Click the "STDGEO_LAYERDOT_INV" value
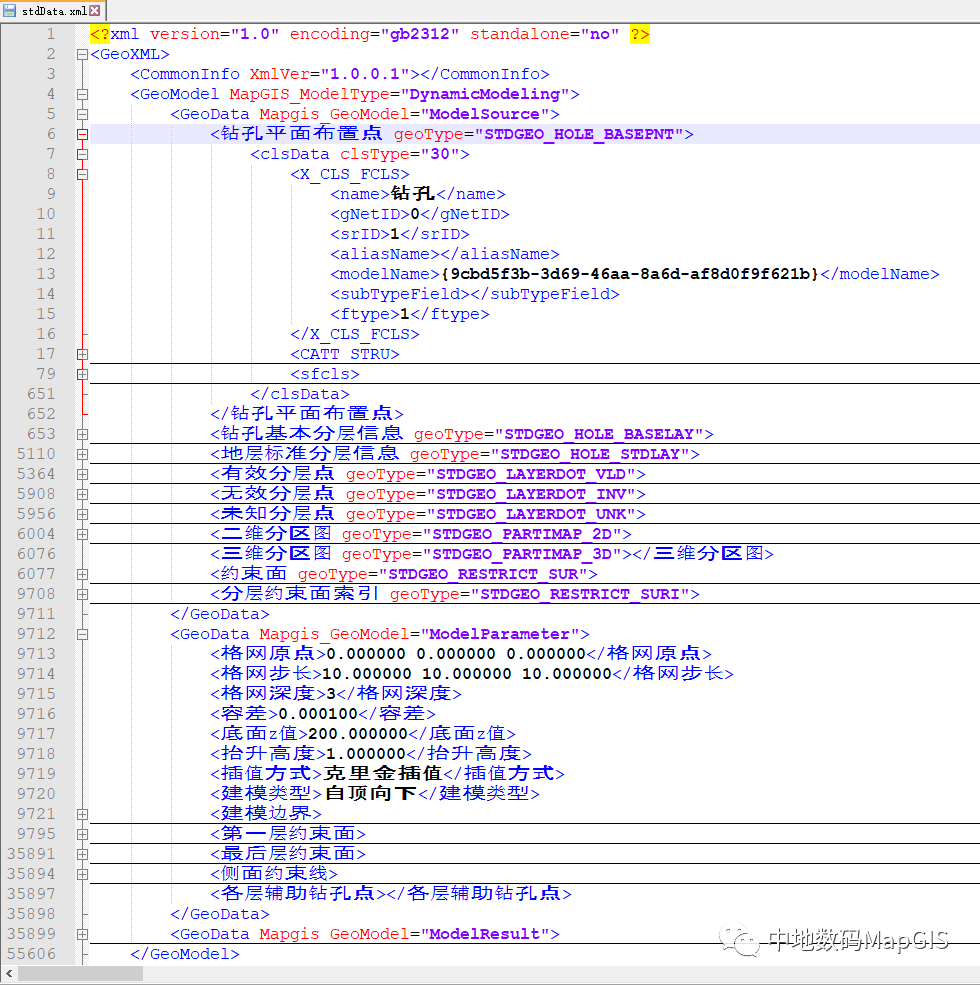Image resolution: width=980 pixels, height=985 pixels. 531,494
